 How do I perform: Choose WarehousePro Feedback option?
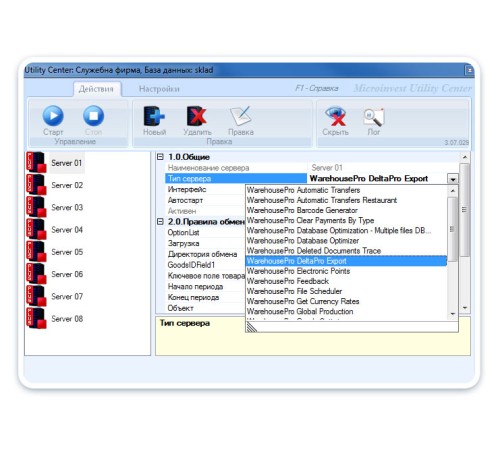click(x=346, y=281)
